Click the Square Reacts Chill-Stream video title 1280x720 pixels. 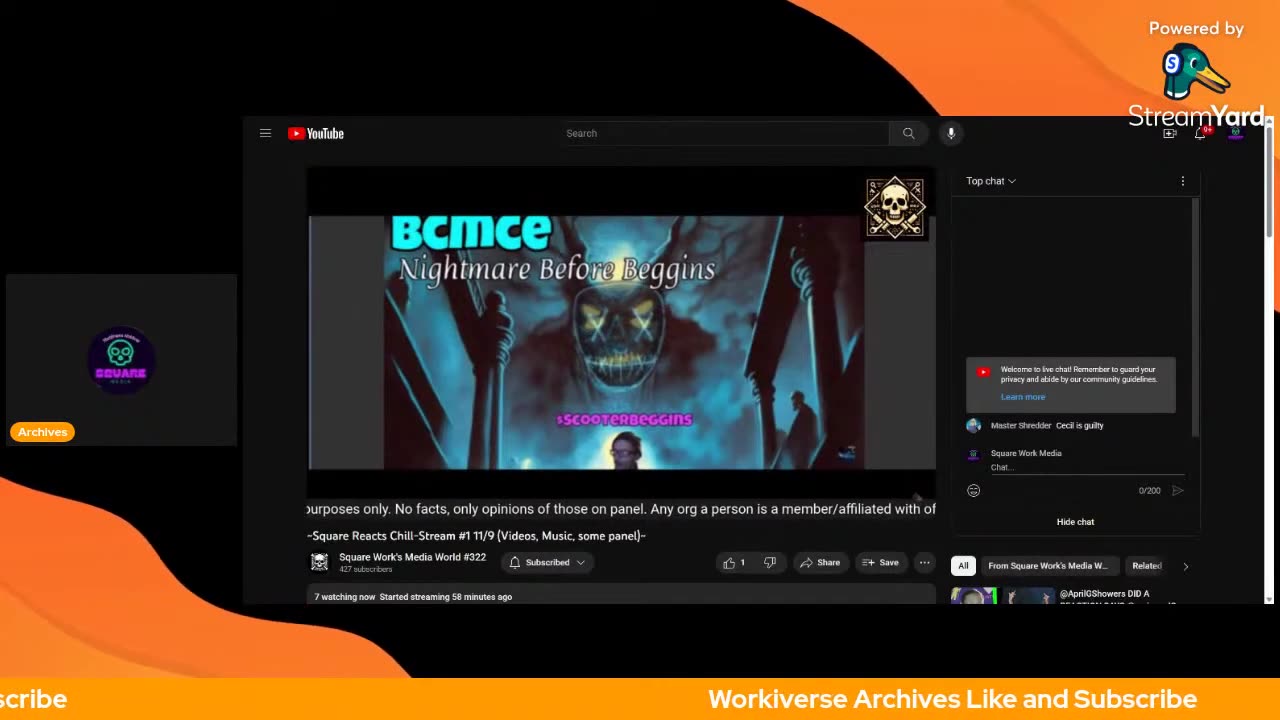476,536
